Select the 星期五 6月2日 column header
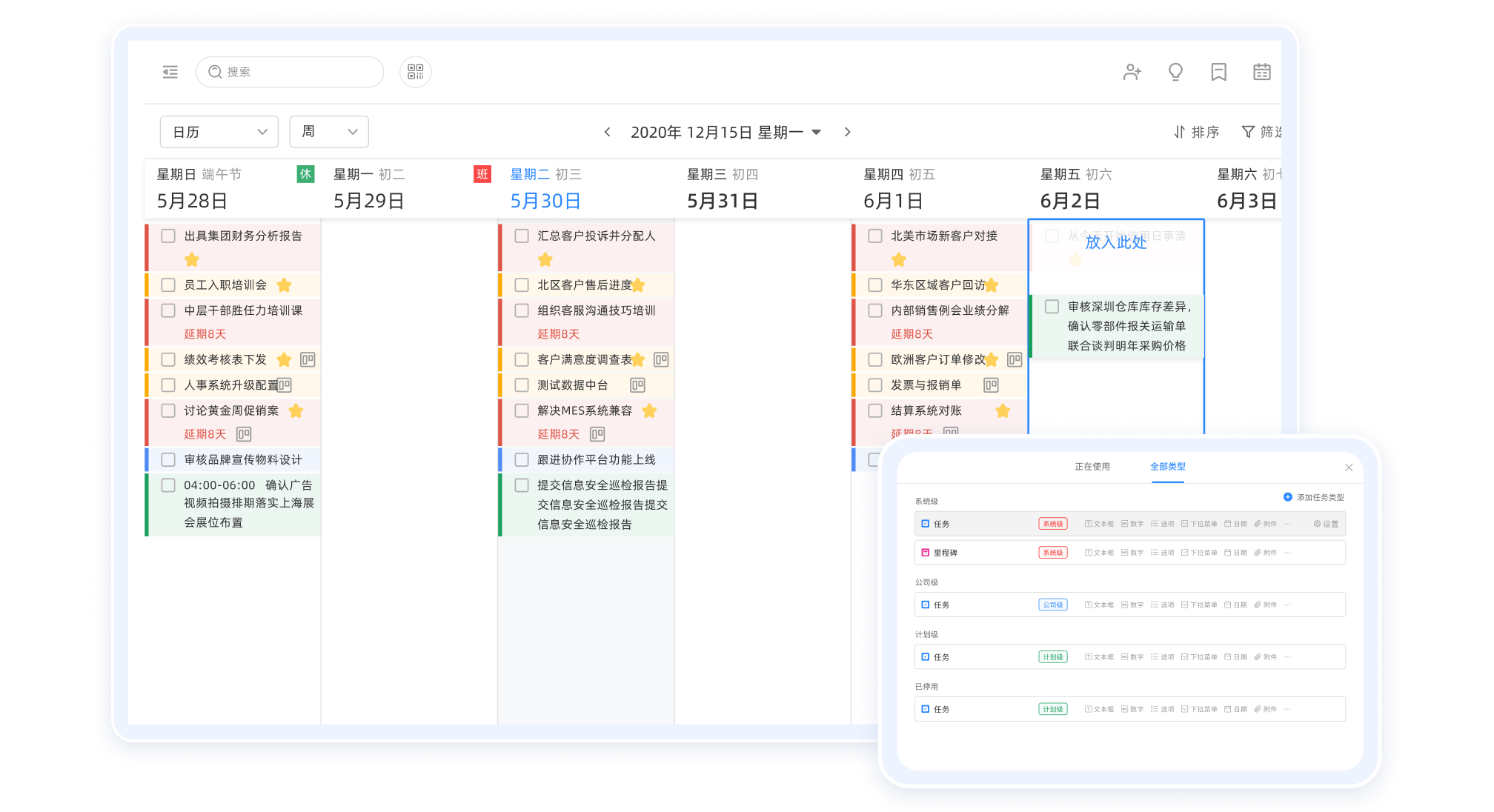This screenshot has height=812, width=1494. coord(1116,188)
